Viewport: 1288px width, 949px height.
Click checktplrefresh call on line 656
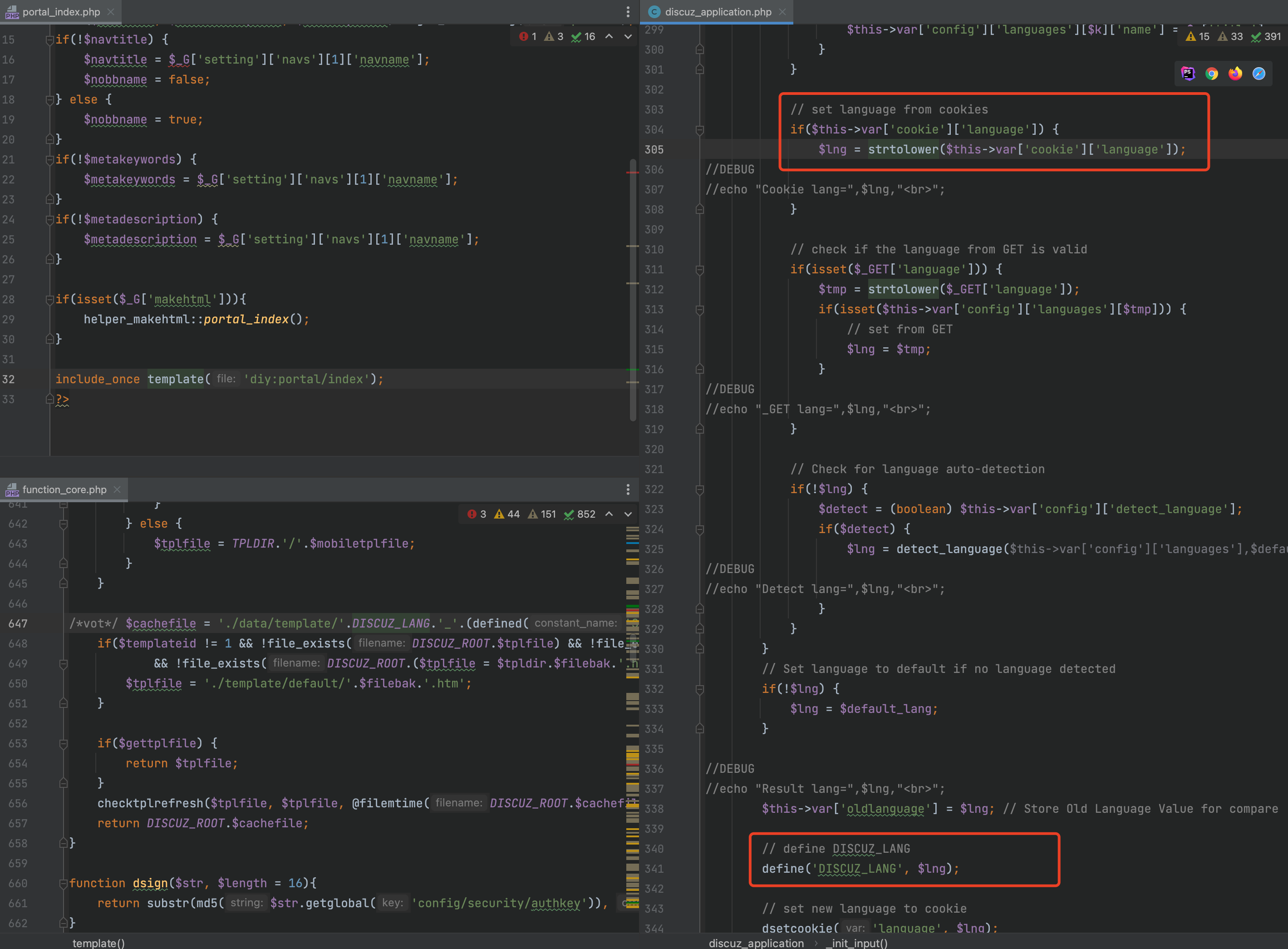[x=151, y=803]
